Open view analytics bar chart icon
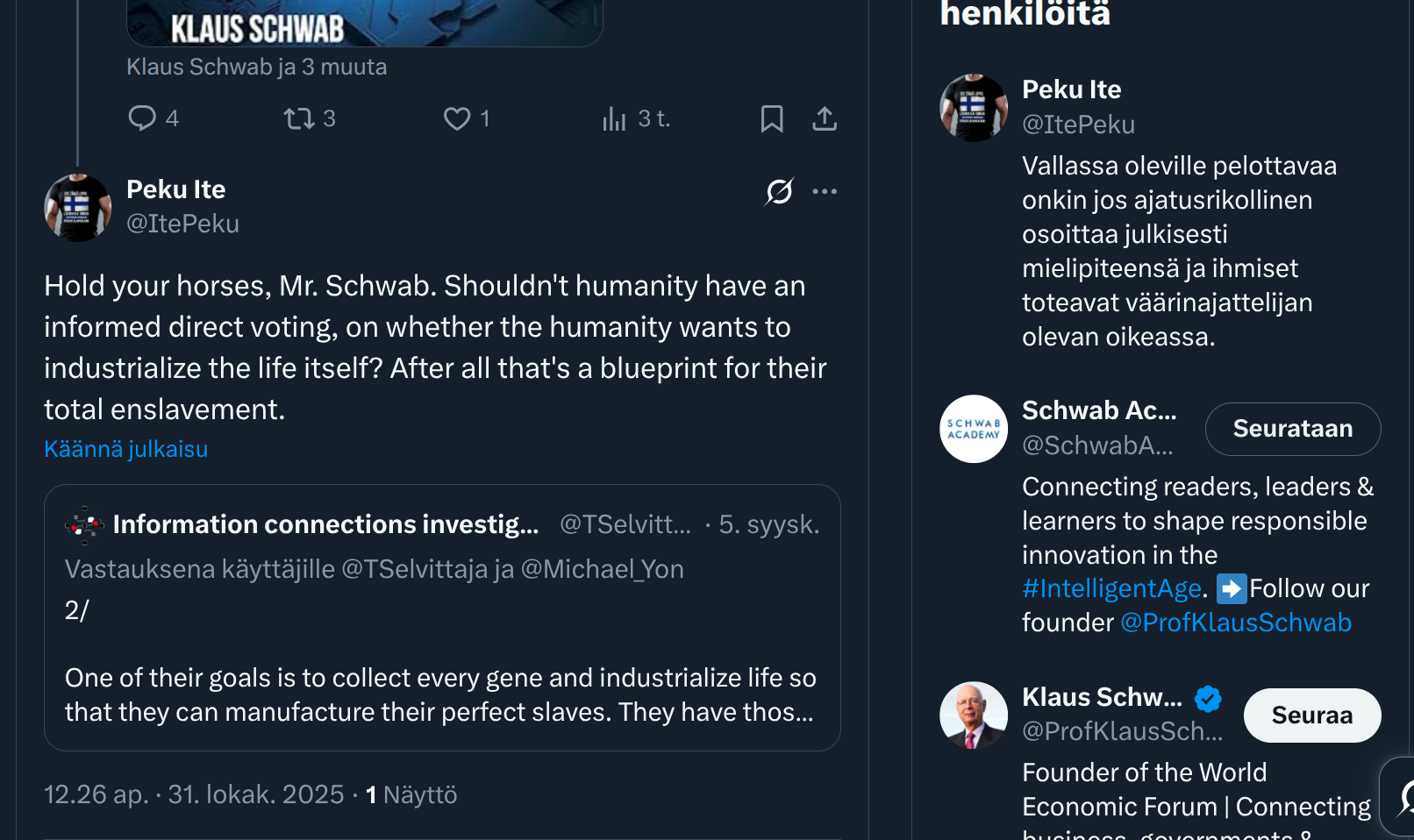Screen dimensions: 1414x840 614,118
